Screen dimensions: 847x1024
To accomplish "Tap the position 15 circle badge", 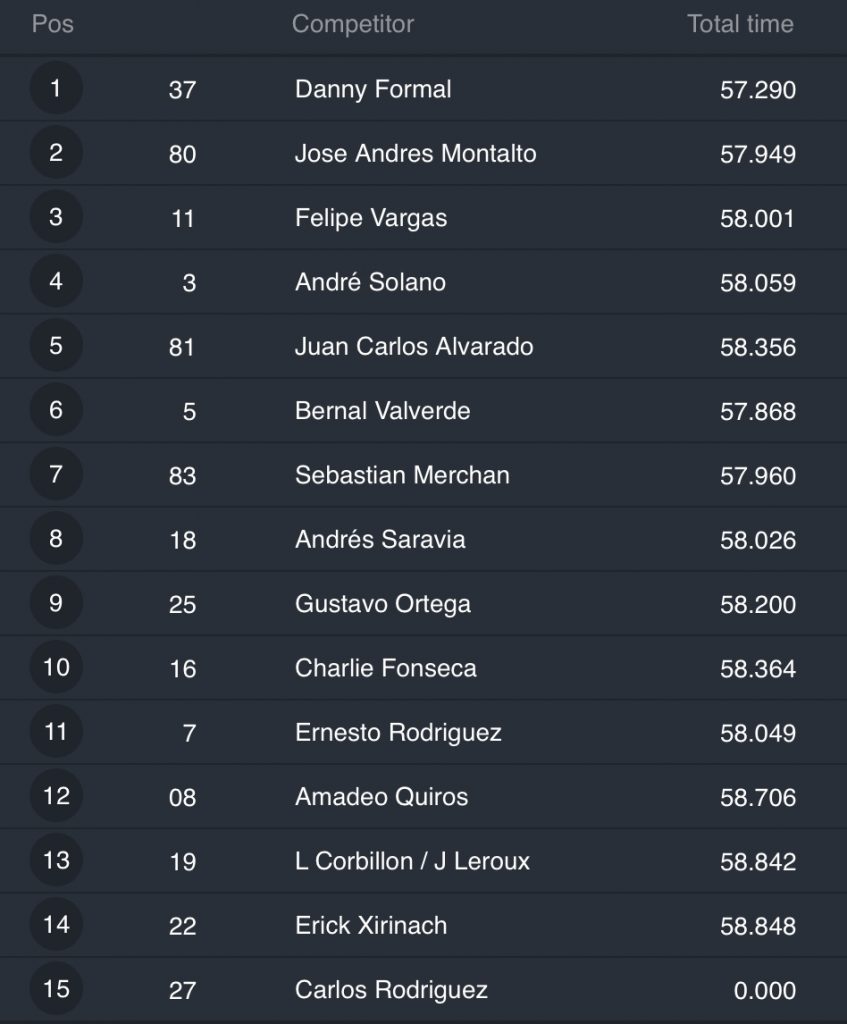I will 56,989.
